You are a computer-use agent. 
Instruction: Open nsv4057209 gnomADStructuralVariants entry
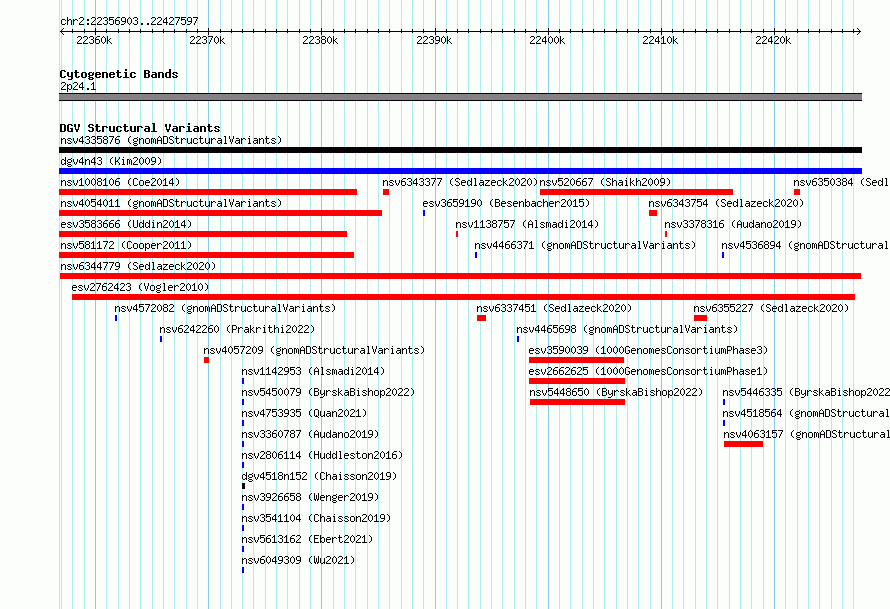pos(314,350)
